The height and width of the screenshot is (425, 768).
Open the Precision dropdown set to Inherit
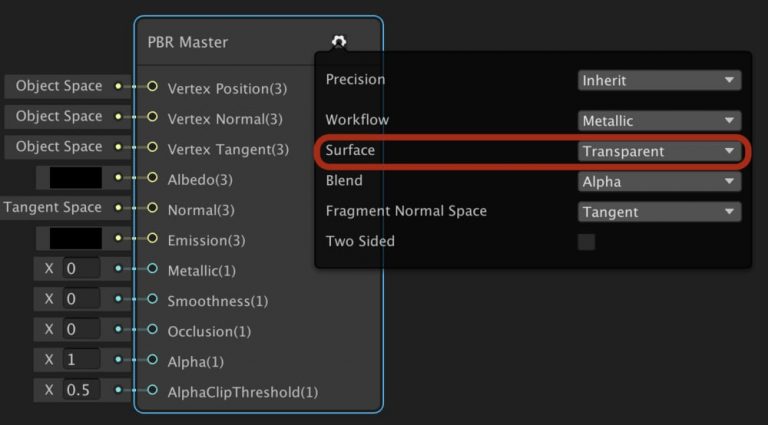click(659, 80)
